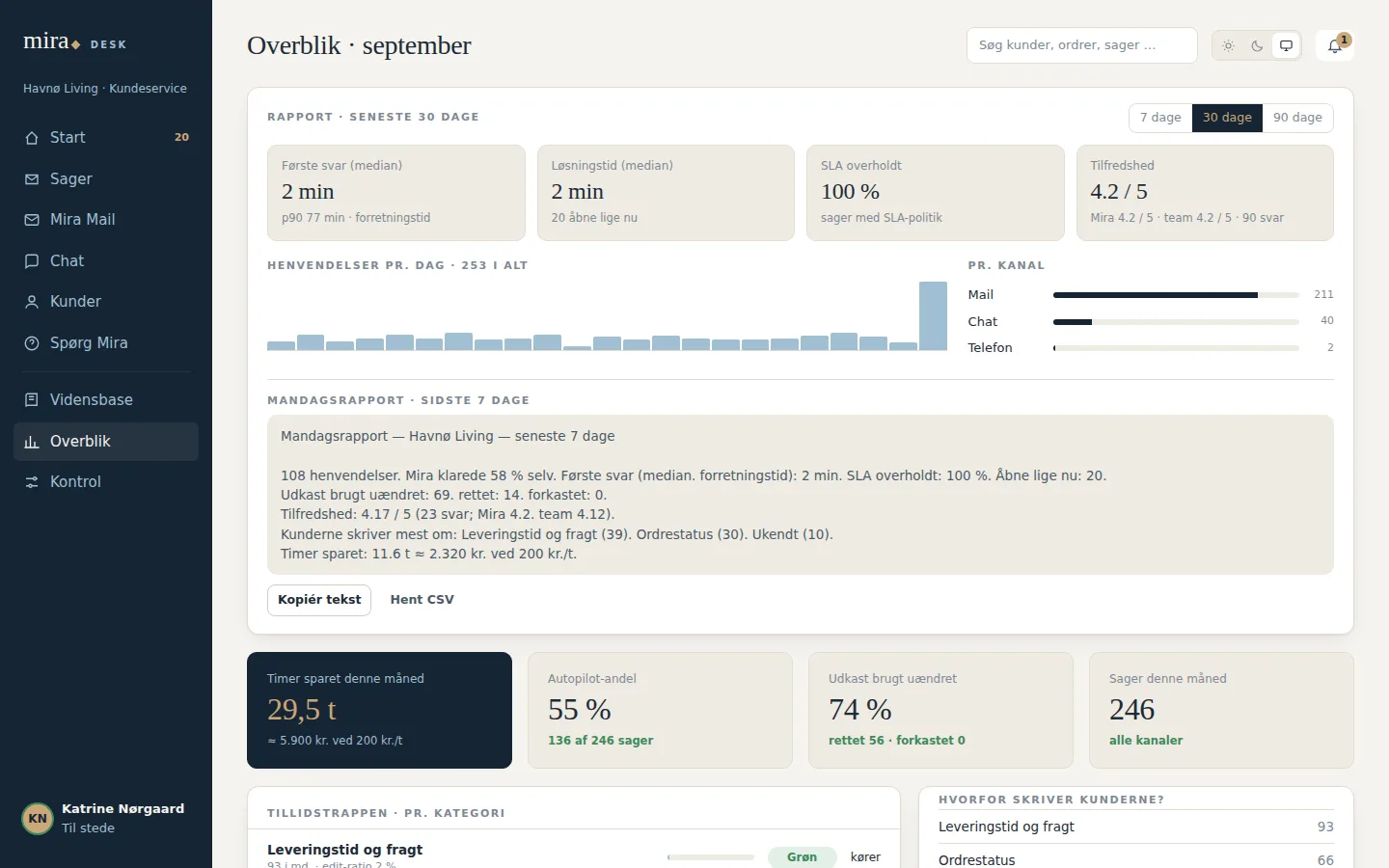
Task: Select the 7 dage range
Action: 1160,118
